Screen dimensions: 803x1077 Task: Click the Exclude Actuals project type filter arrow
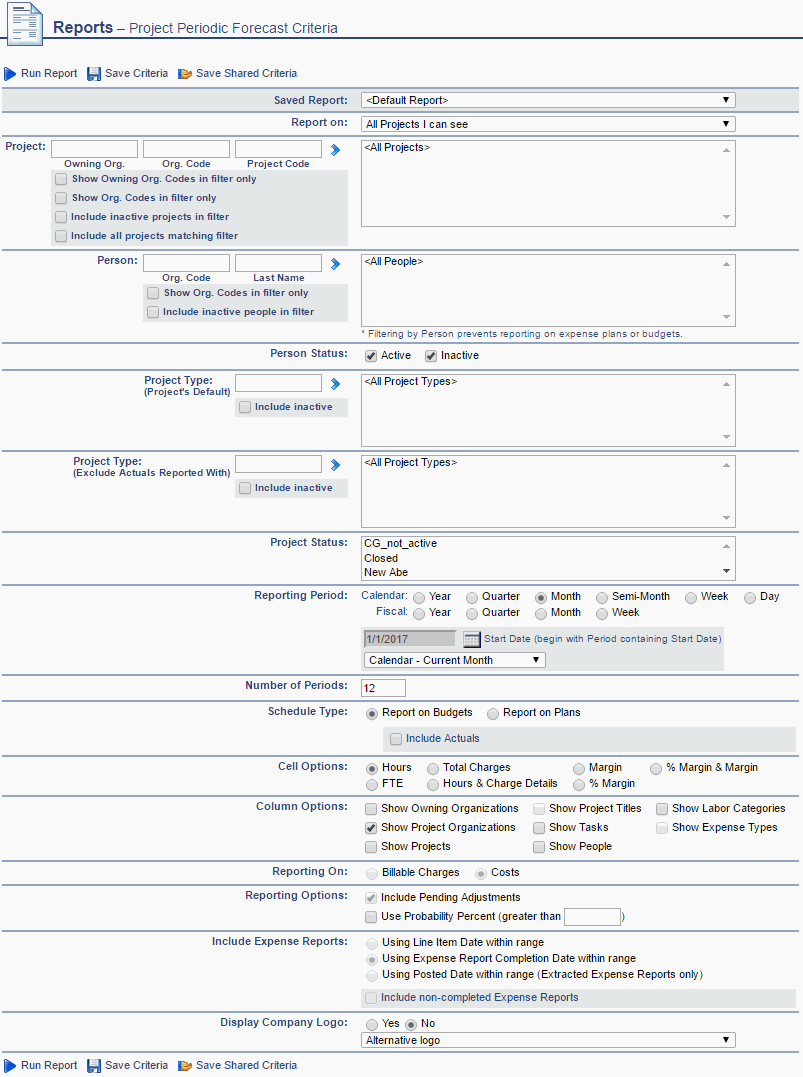pos(335,465)
